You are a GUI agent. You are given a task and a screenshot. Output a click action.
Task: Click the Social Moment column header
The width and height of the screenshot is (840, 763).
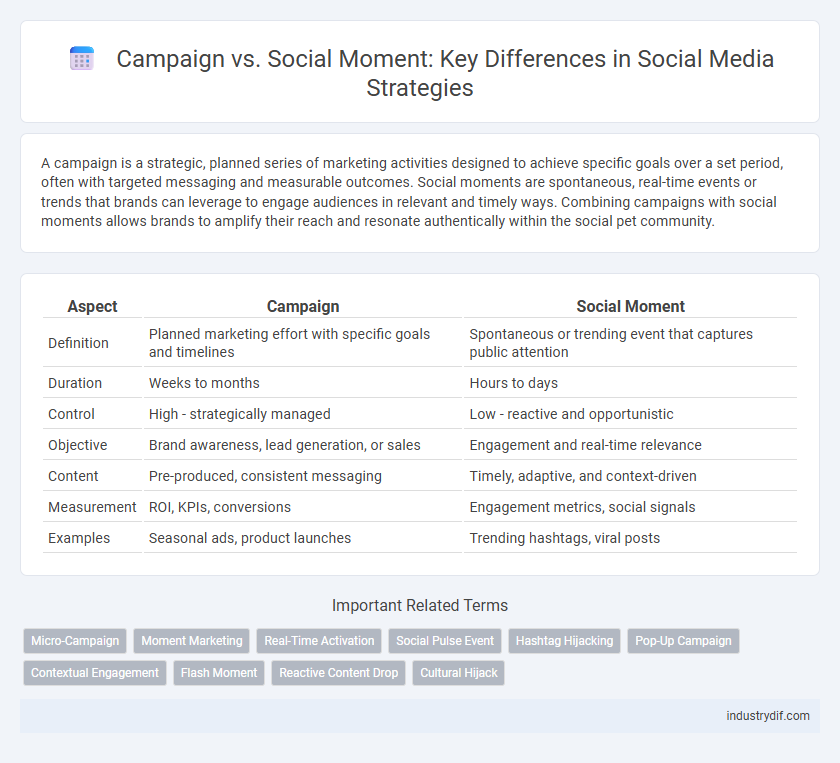[x=631, y=306]
